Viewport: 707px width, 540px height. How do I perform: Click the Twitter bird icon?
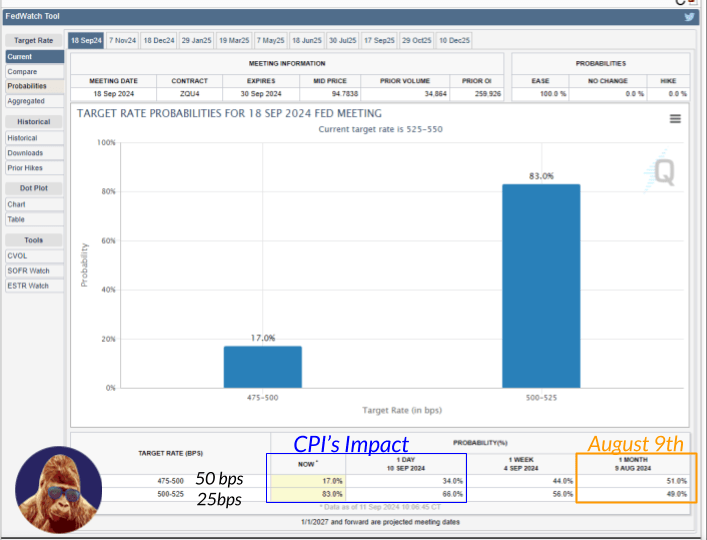click(x=689, y=17)
